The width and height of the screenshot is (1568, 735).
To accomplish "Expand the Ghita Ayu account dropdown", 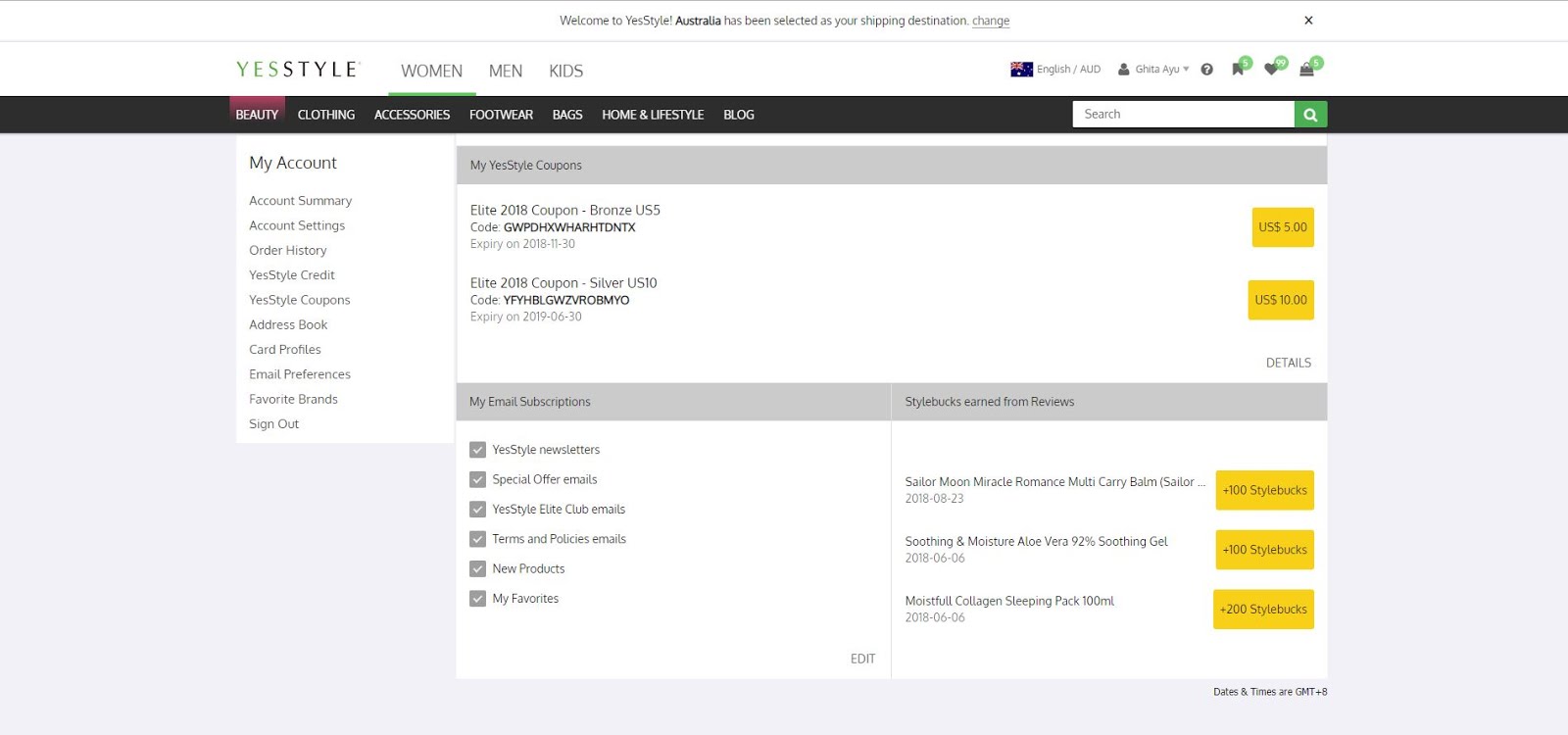I will tap(1156, 70).
